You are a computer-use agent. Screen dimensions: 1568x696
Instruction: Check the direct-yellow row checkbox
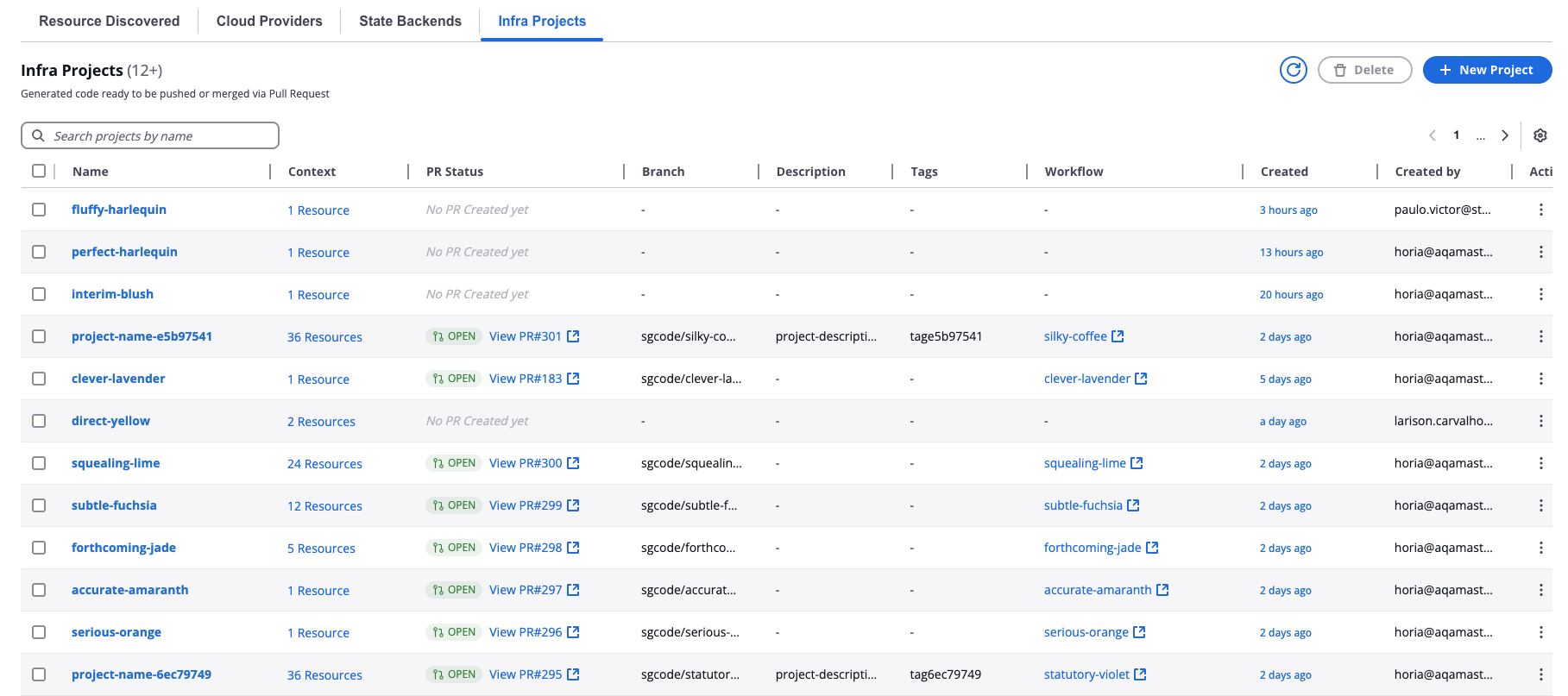point(39,421)
